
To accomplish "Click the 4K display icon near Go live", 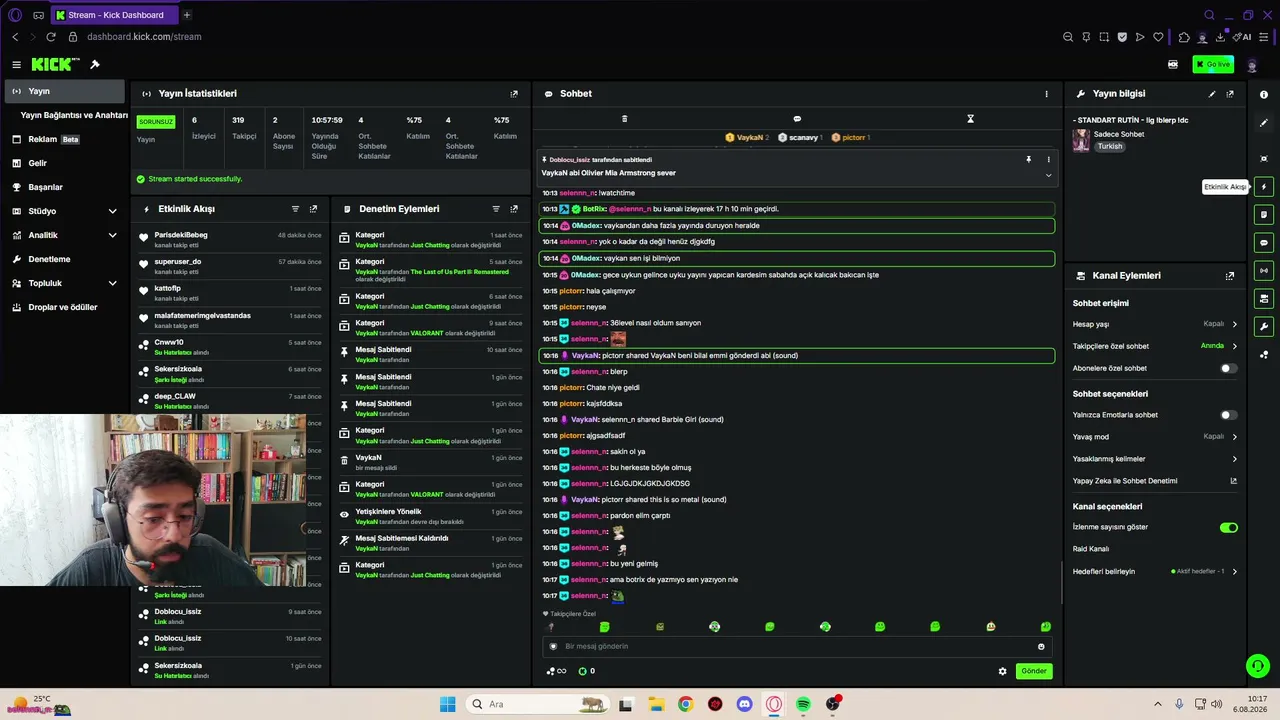I will click(1172, 64).
